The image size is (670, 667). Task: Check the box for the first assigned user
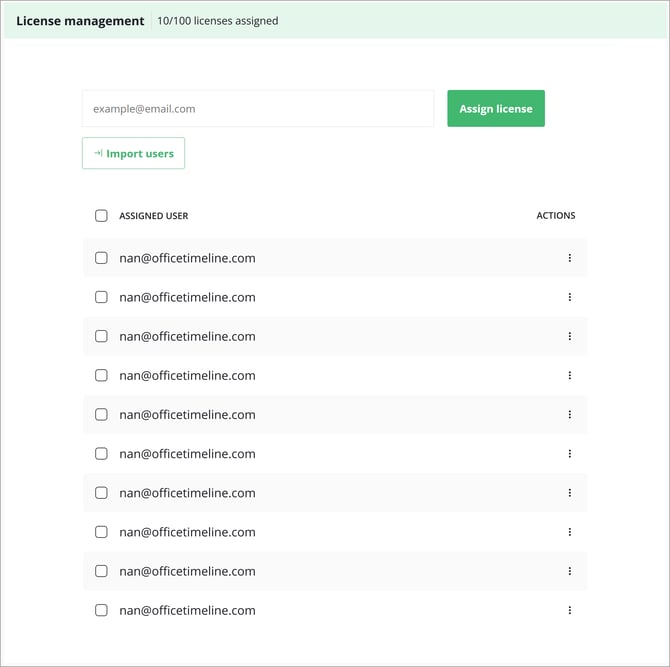(x=101, y=258)
